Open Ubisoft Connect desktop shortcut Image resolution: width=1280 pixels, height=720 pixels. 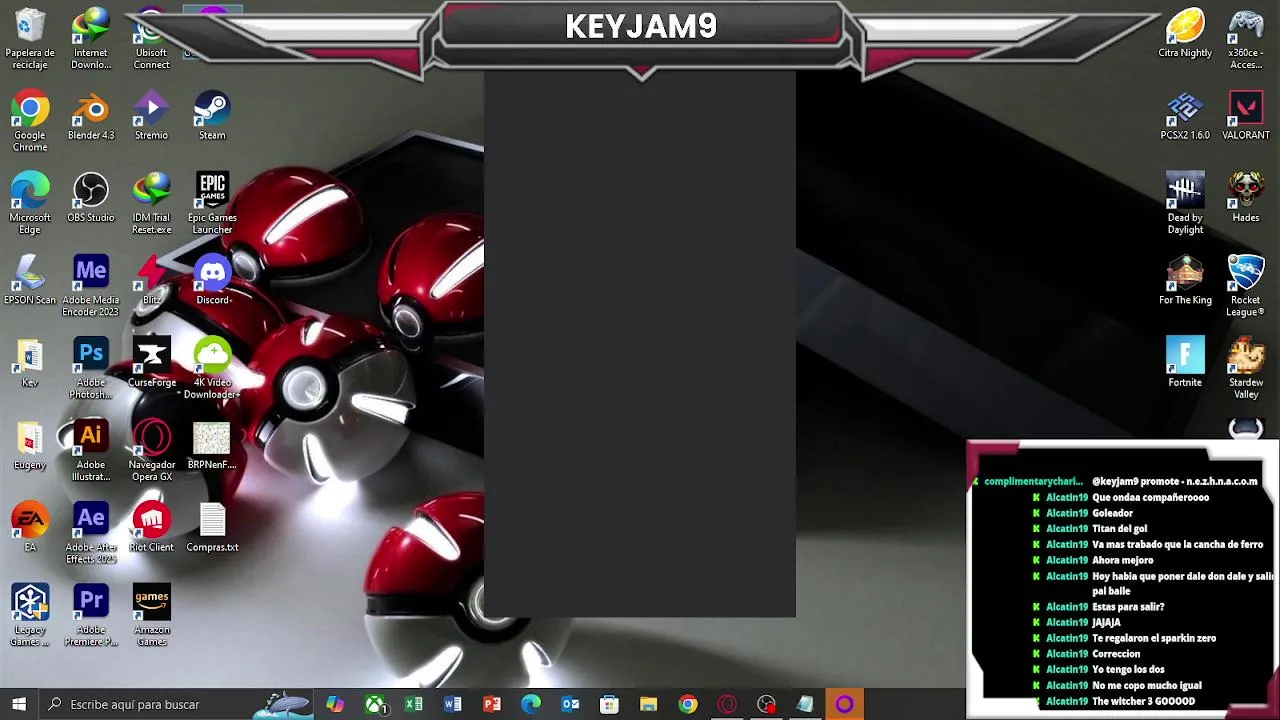click(151, 39)
